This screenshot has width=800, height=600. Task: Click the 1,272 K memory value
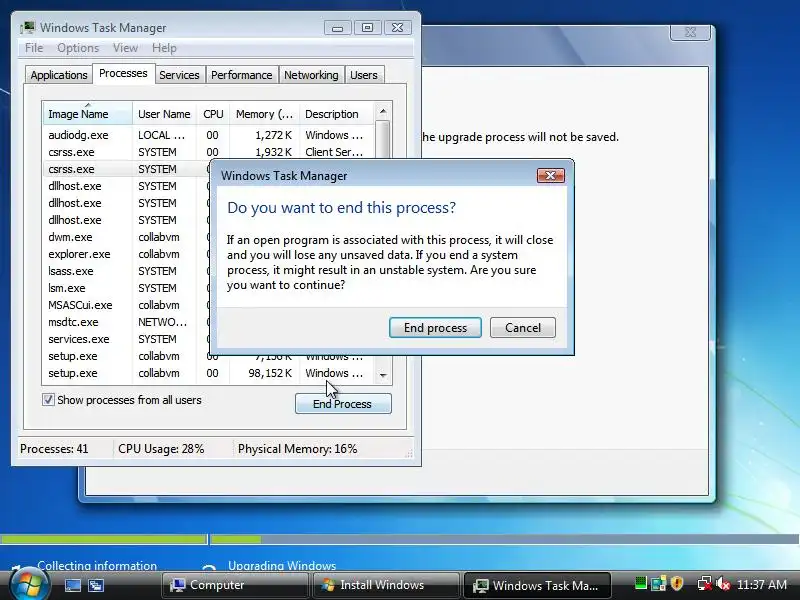click(x=273, y=135)
